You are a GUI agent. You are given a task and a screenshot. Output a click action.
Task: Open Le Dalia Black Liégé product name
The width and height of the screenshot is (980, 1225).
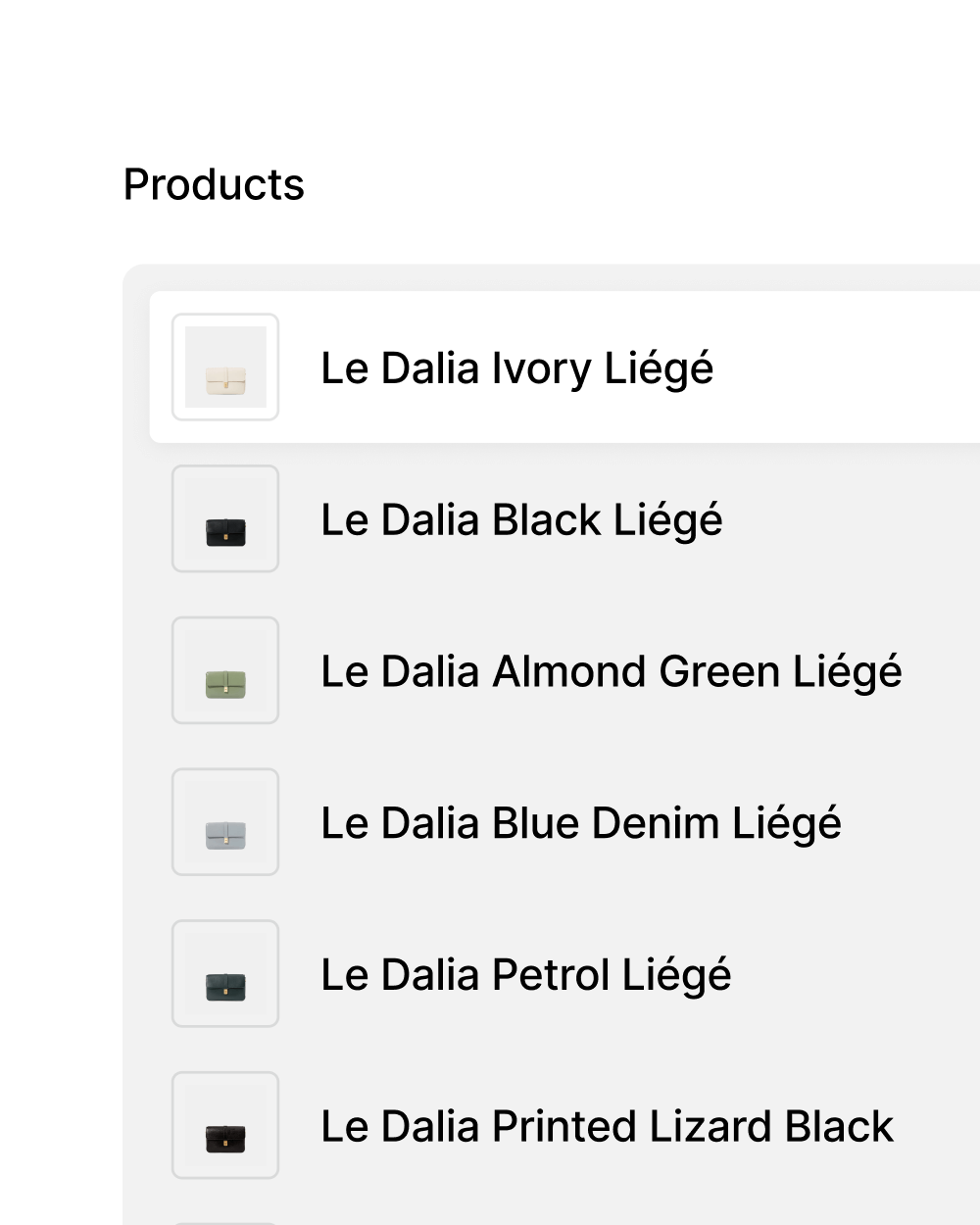point(521,520)
